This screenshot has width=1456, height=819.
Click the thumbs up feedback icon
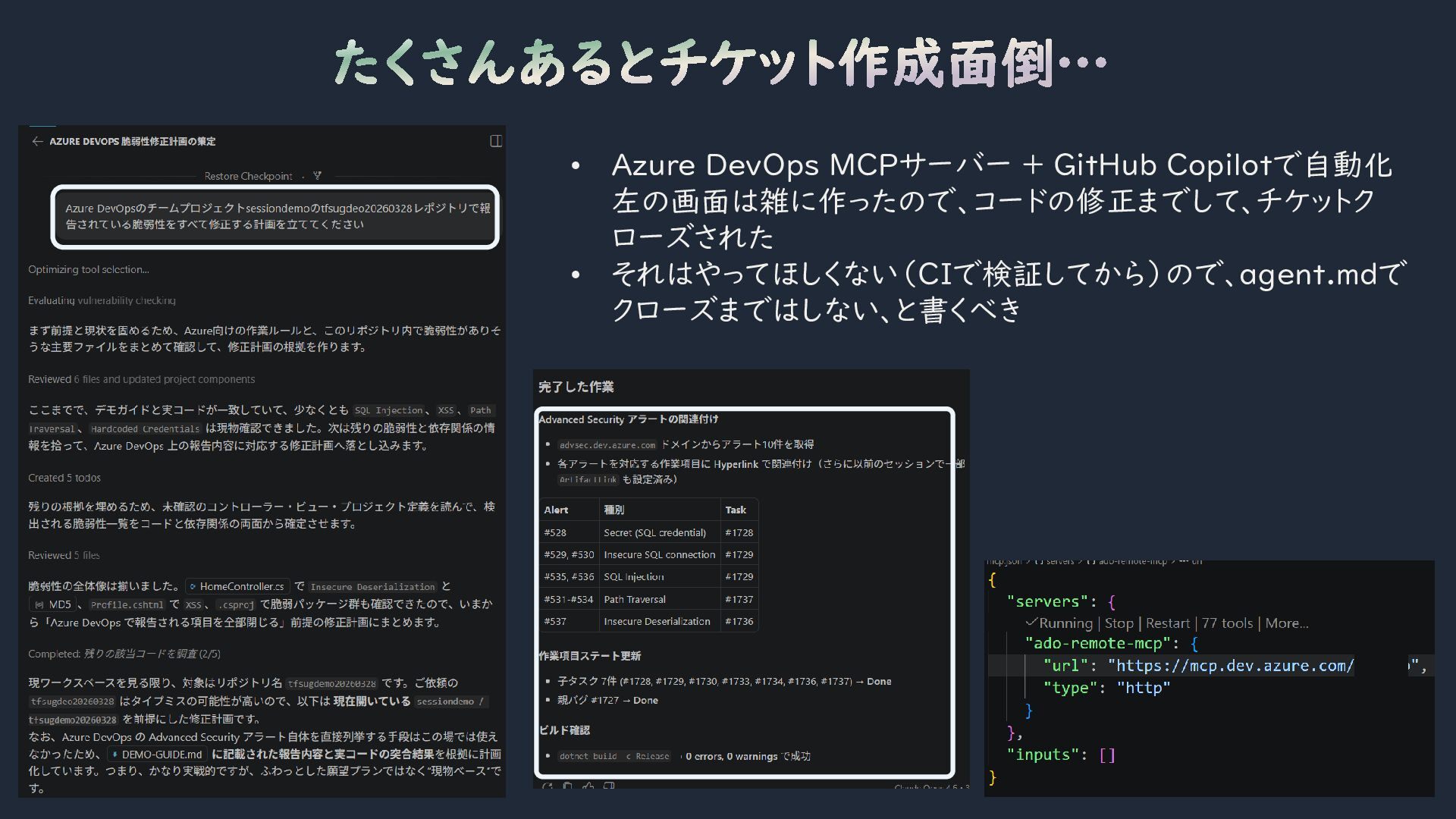coord(588,787)
